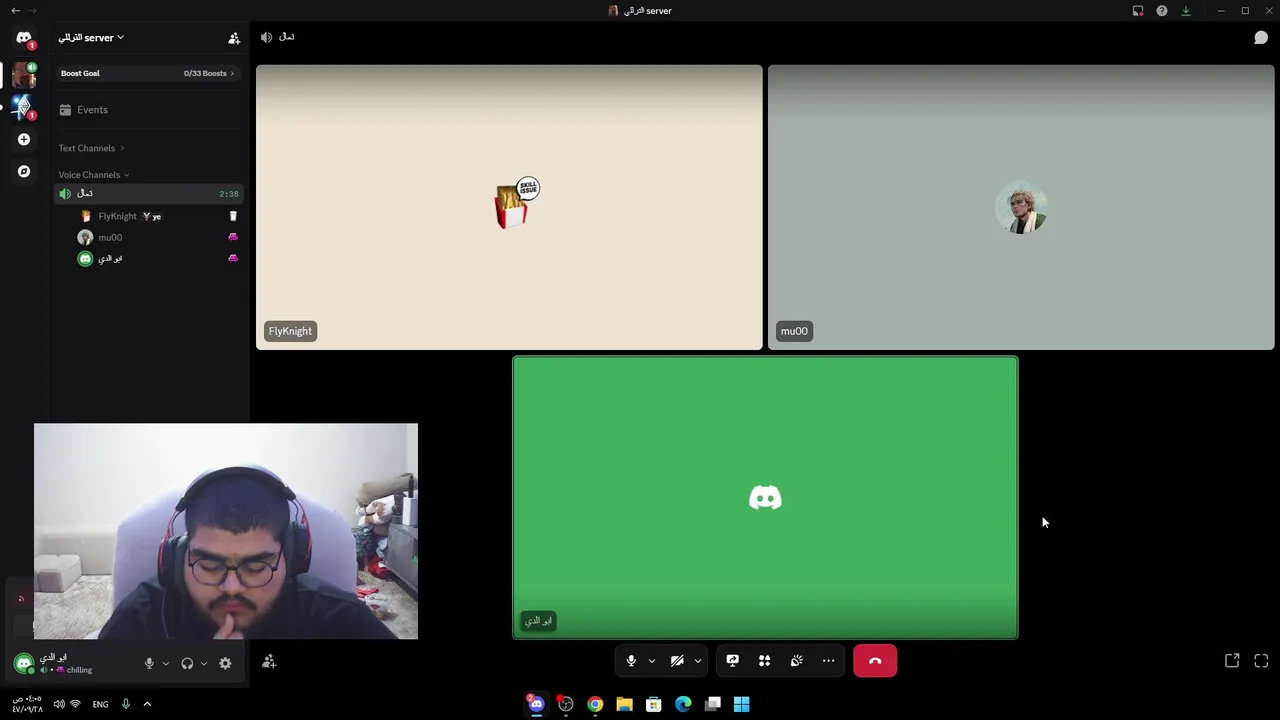
Task: Go back with the left arrow
Action: 15,10
